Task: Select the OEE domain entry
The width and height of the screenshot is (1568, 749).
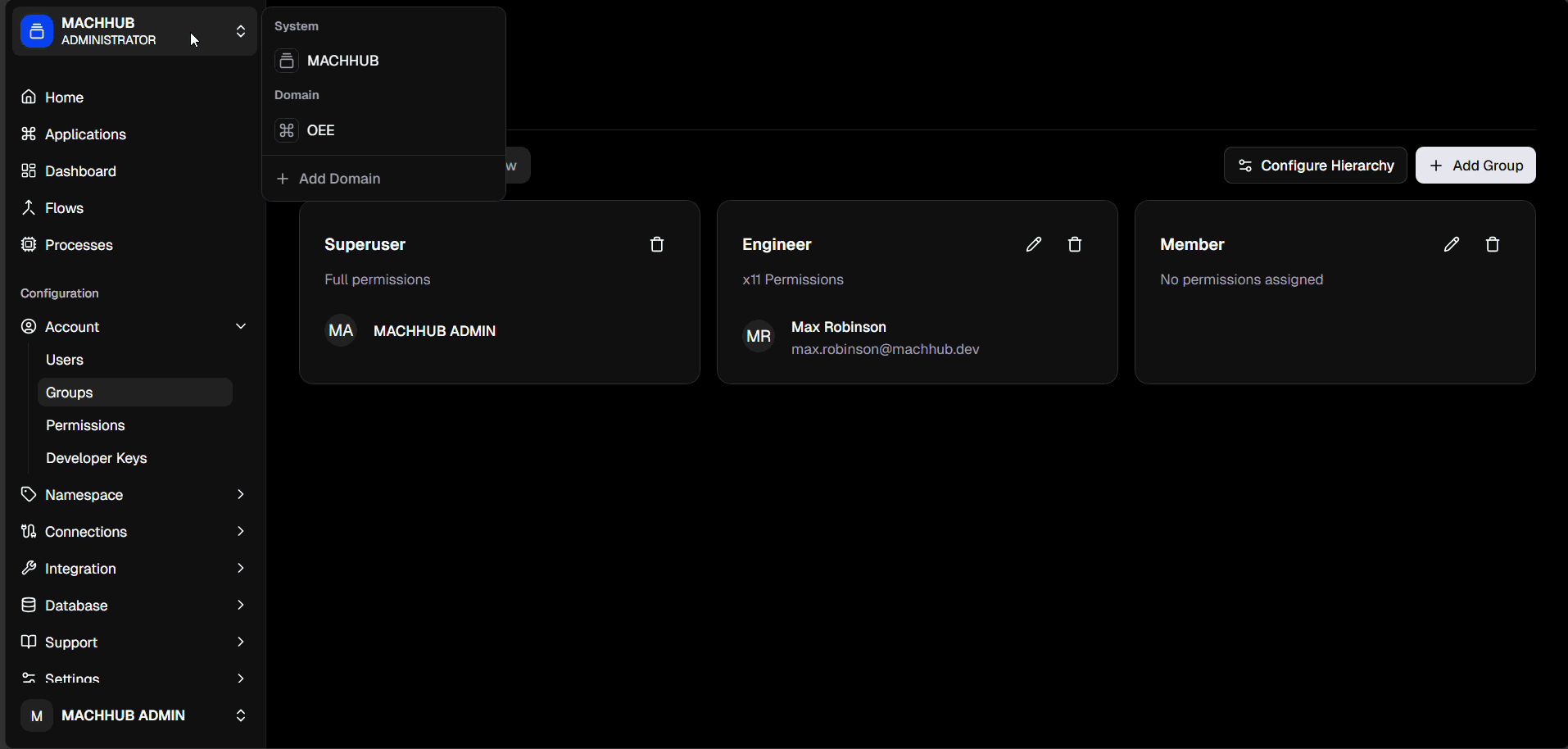Action: point(383,130)
